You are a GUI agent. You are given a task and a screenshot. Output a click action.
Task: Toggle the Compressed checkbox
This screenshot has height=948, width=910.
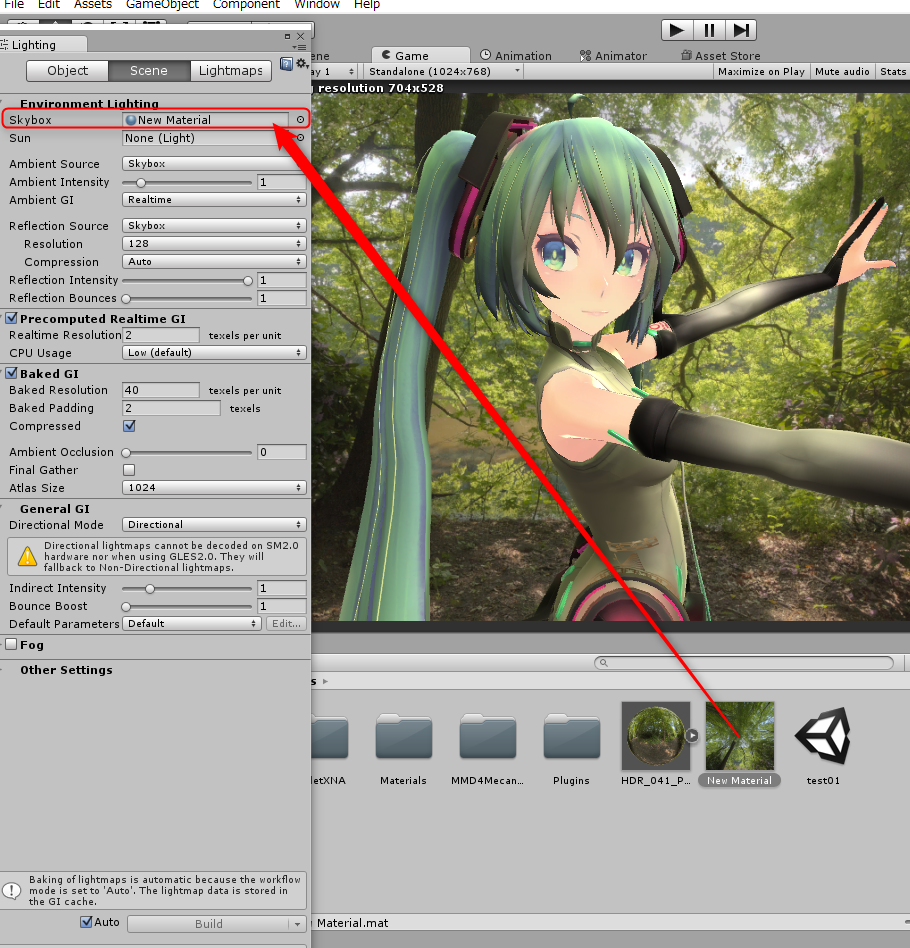[x=129, y=426]
